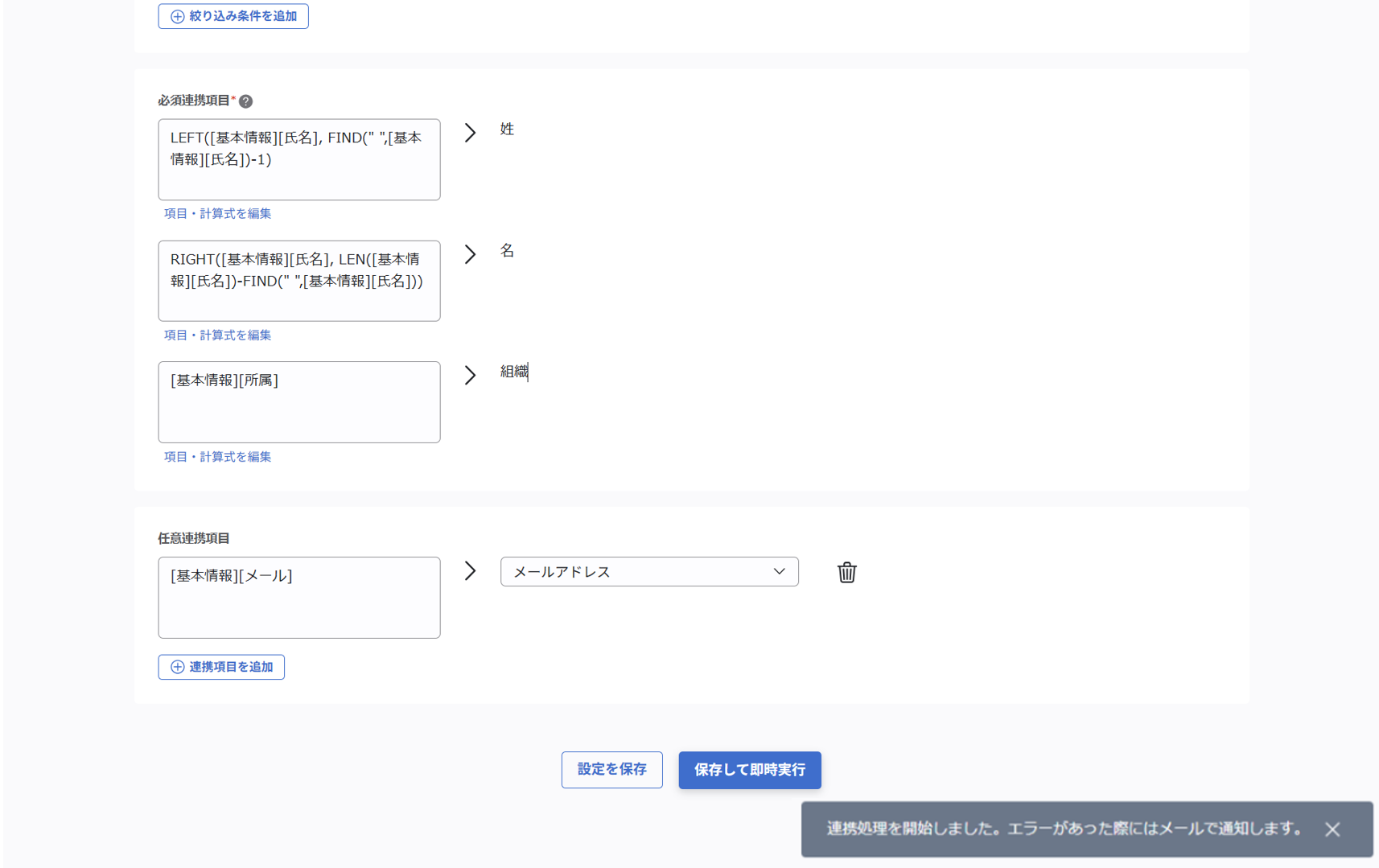Image resolution: width=1379 pixels, height=868 pixels.
Task: Click the arrow icon pointing to 姓
Action: pyautogui.click(x=471, y=133)
